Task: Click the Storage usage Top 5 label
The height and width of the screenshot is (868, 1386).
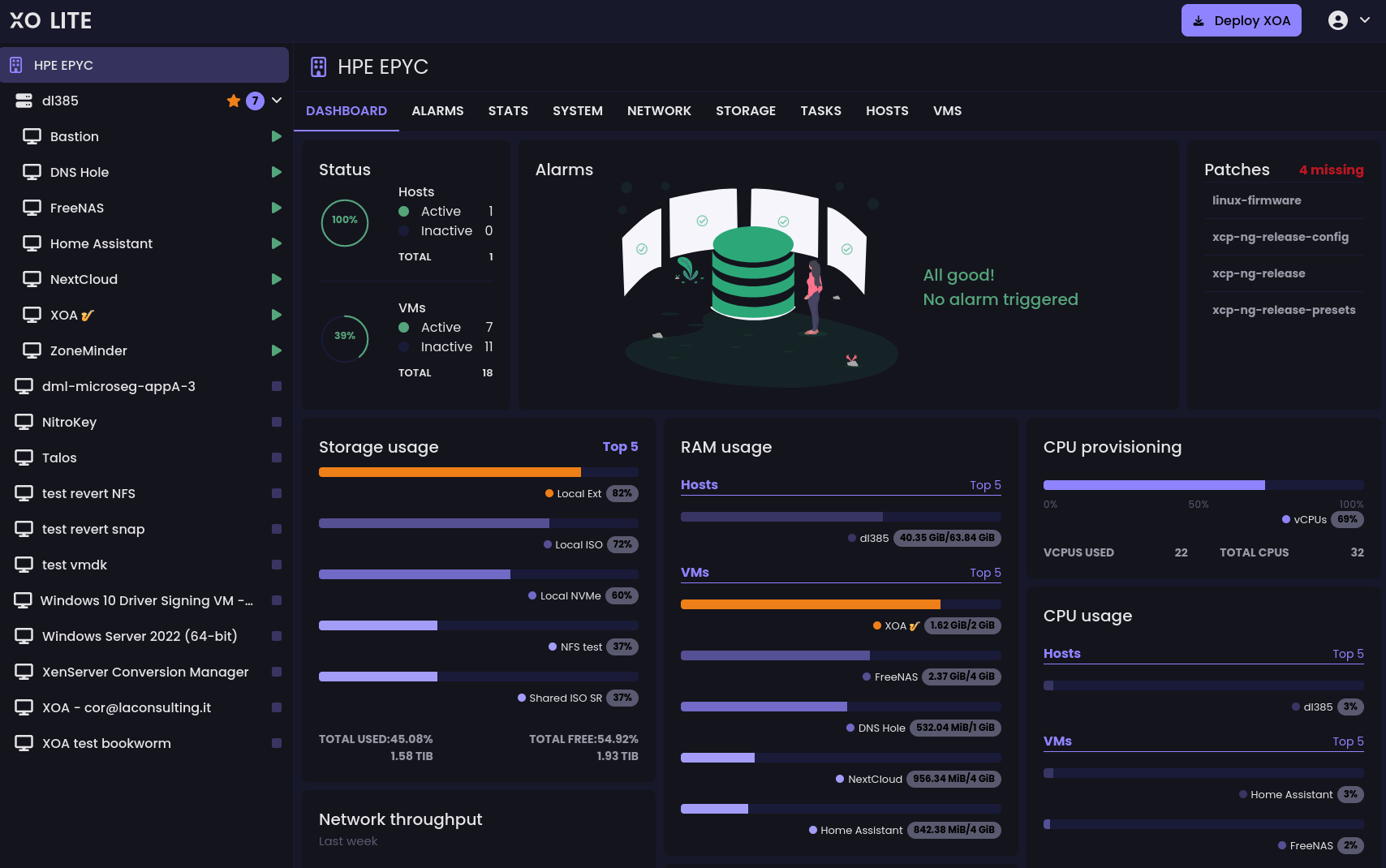Action: (620, 447)
